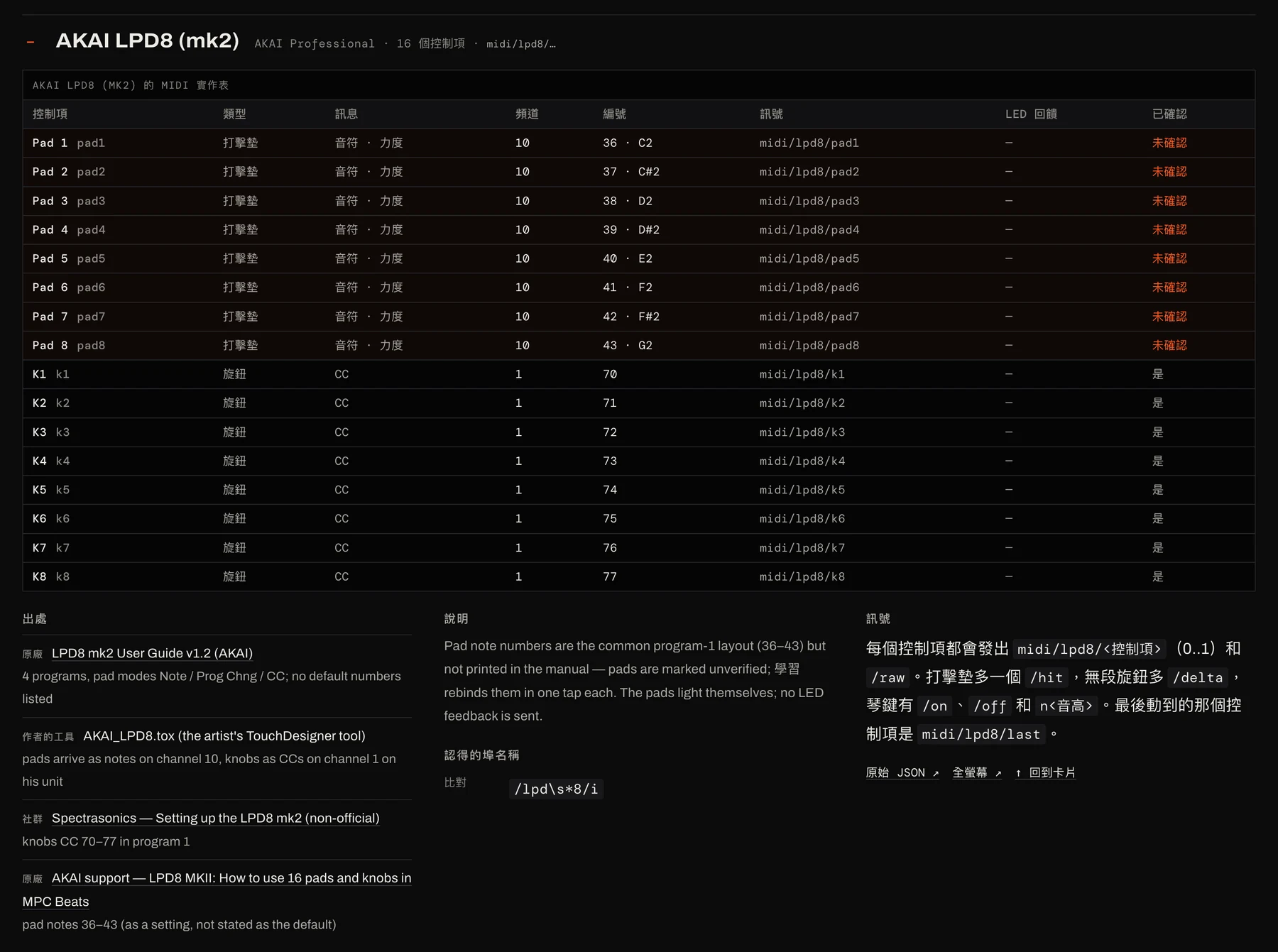Open AKAI_LPD8.tox artist's TouchDesigner tool link
Viewport: 1278px width, 952px height.
tap(224, 736)
